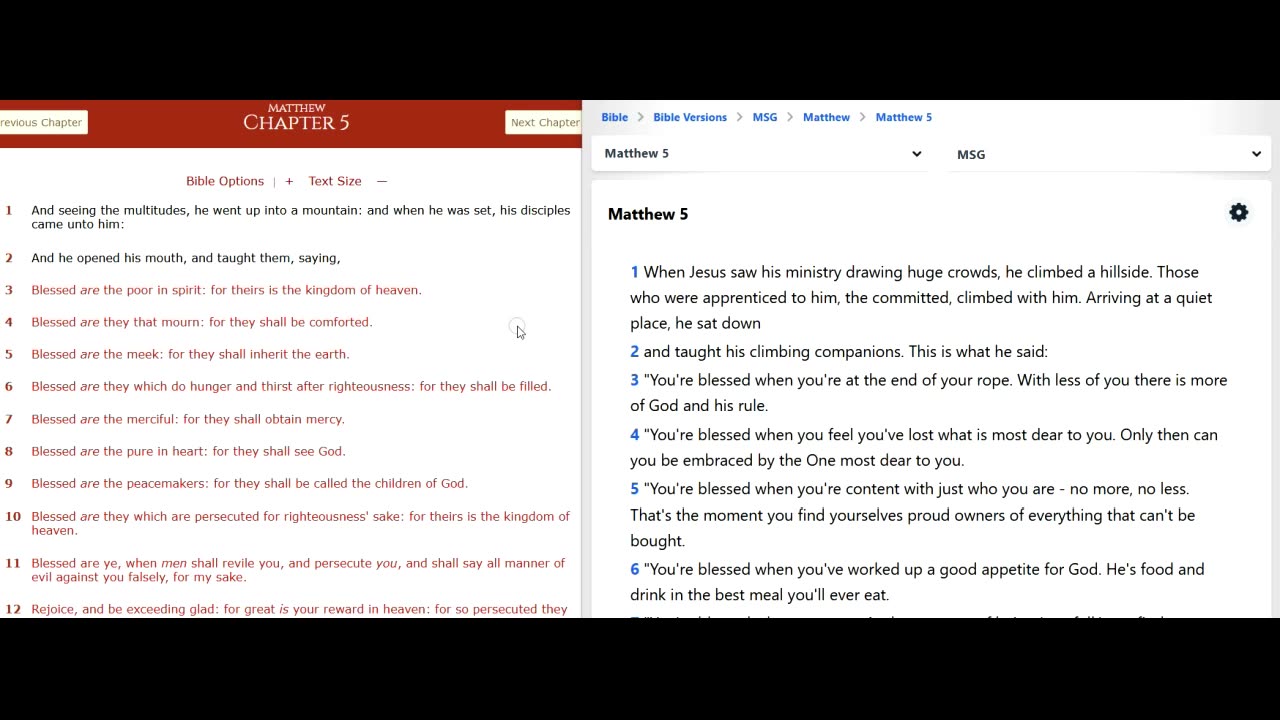Open the Matthew breadcrumb link
The height and width of the screenshot is (720, 1280).
pyautogui.click(x=826, y=117)
